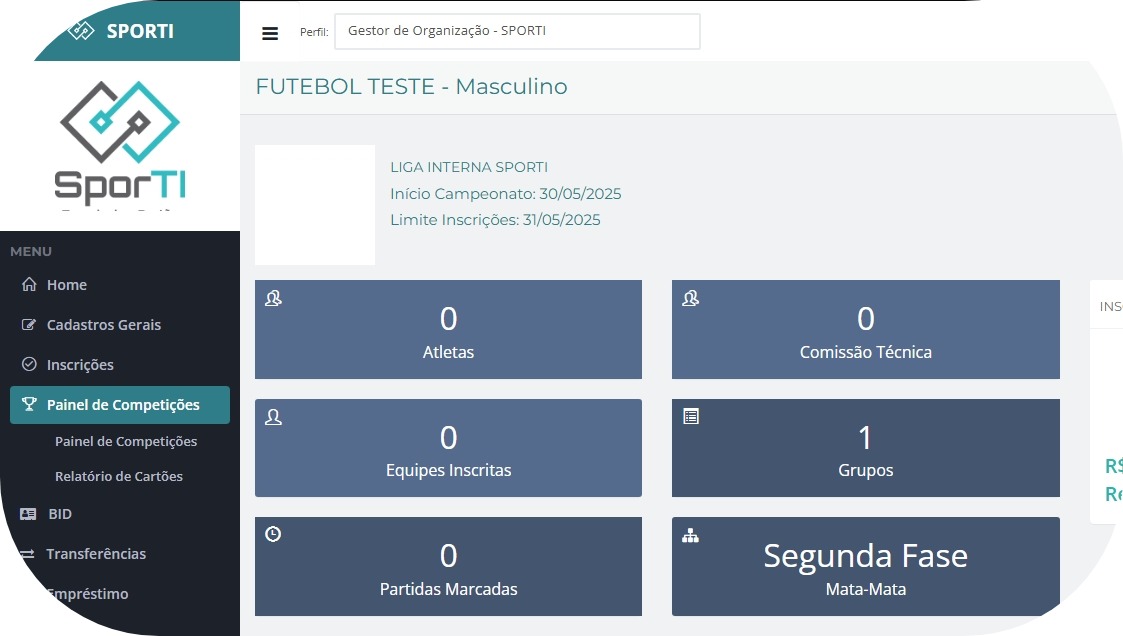This screenshot has width=1123, height=636.
Task: Click the Cadastros Gerais edit icon
Action: (x=29, y=325)
